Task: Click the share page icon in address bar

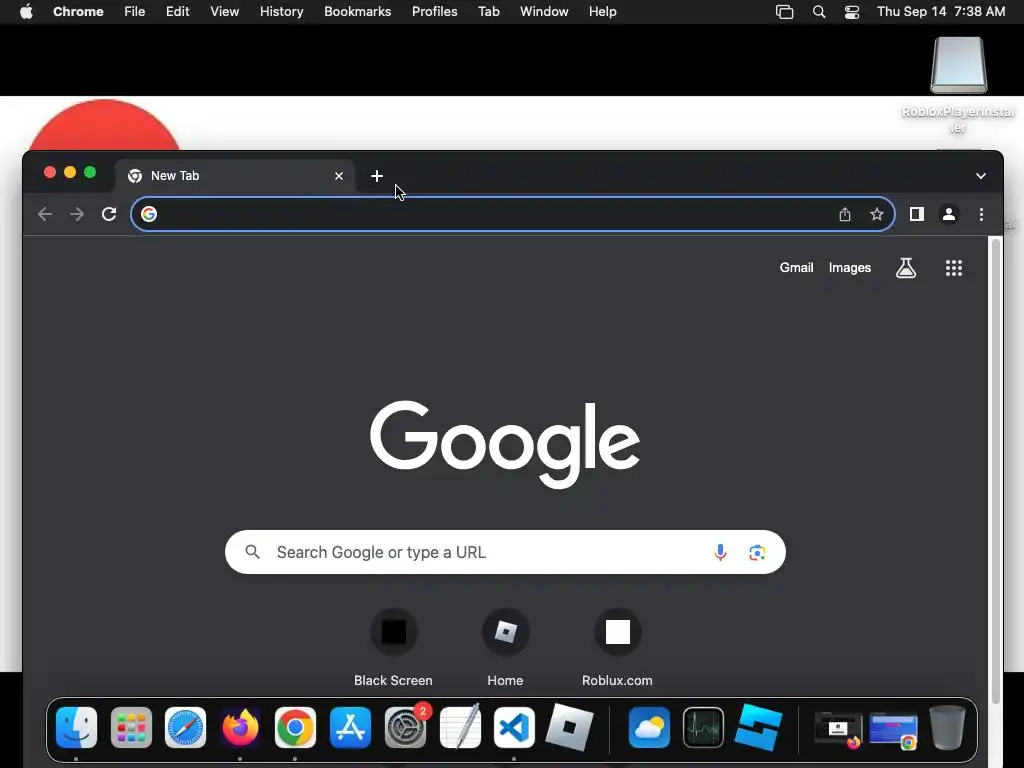Action: pos(844,214)
